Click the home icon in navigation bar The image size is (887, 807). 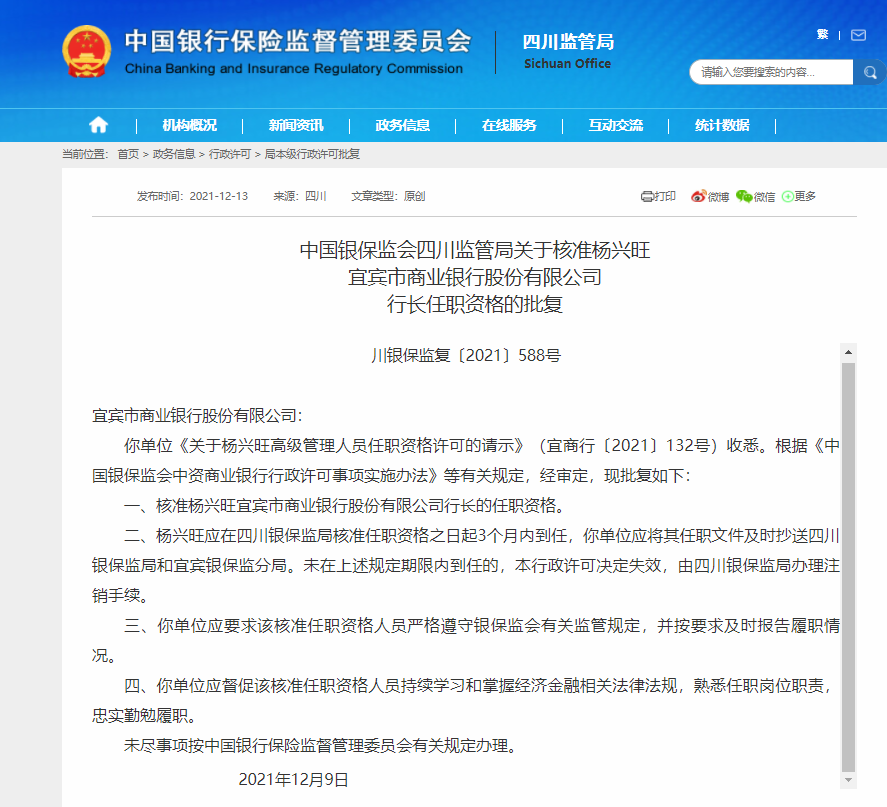click(98, 125)
